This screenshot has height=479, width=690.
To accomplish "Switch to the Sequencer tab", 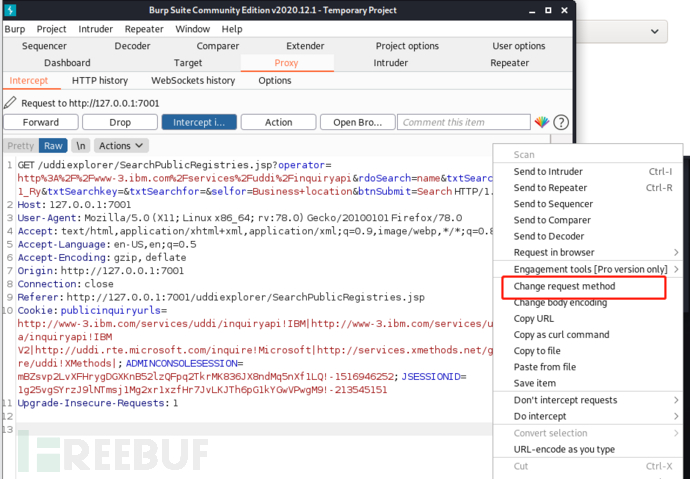I will tap(44, 46).
